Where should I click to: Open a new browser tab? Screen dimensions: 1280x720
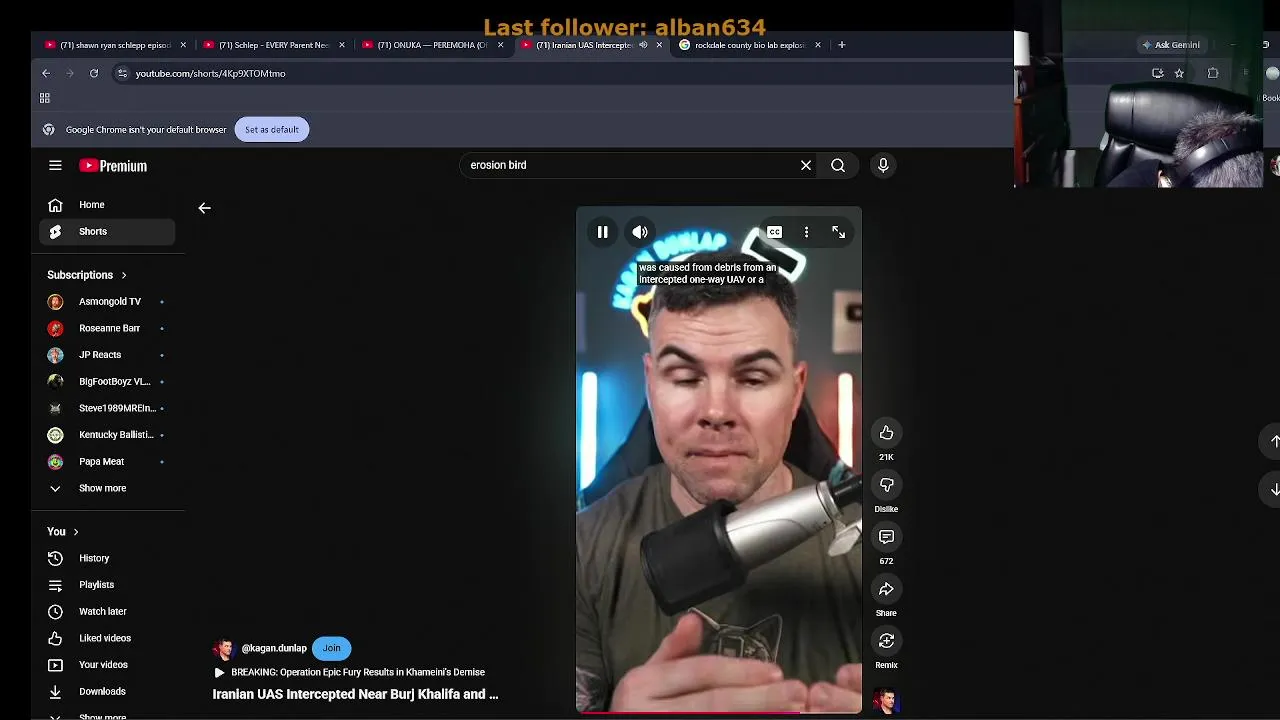click(842, 45)
